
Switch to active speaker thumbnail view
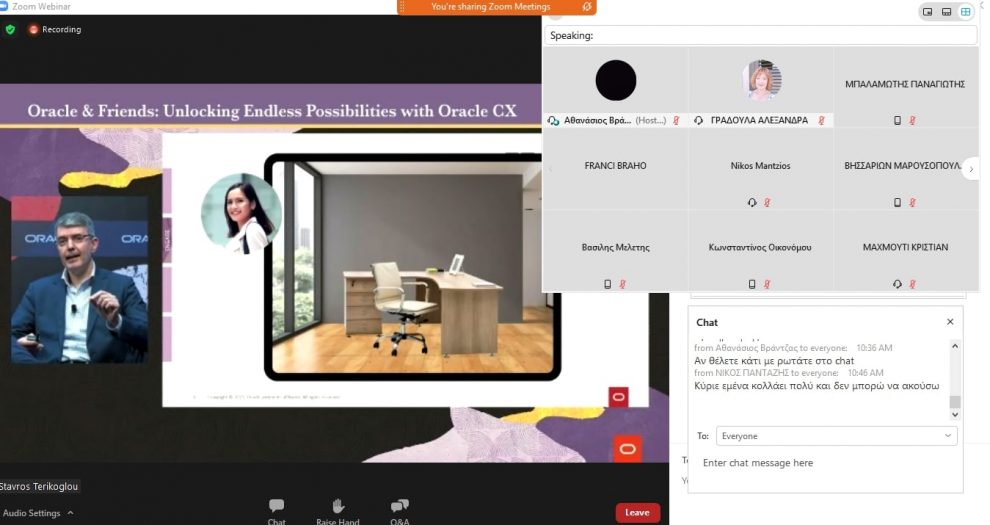[928, 12]
